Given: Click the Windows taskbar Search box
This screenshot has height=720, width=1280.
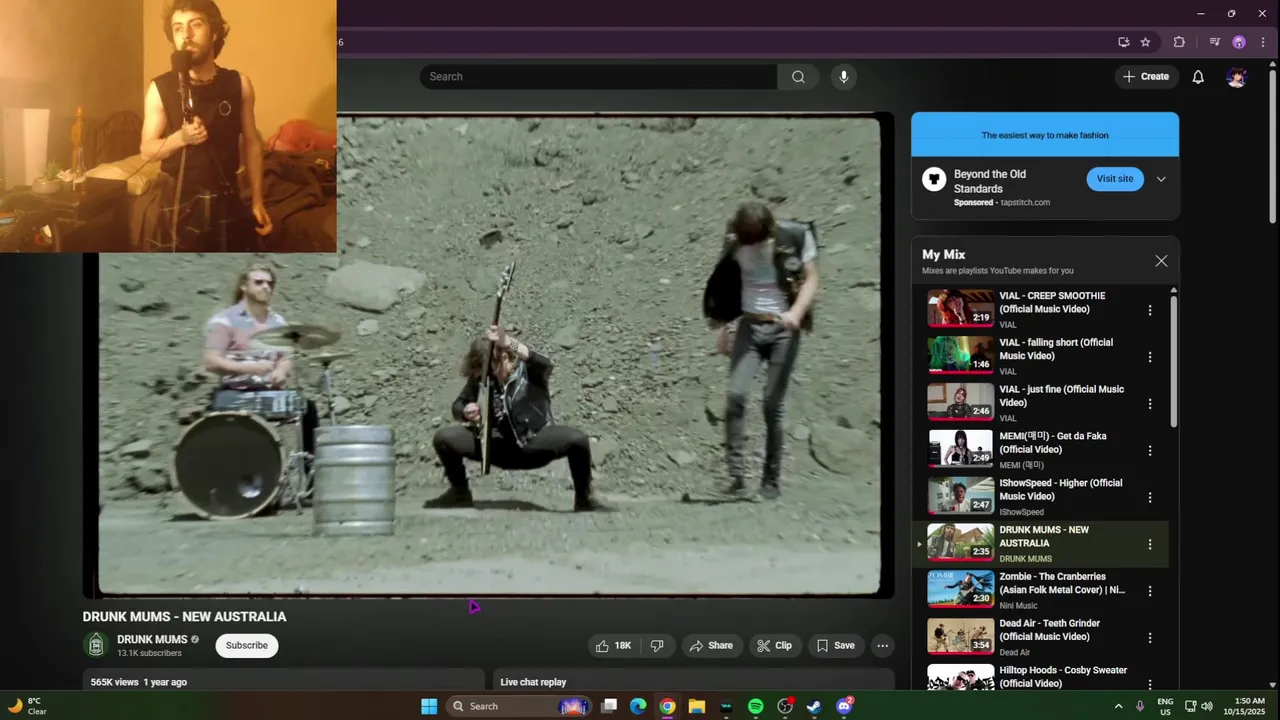Looking at the screenshot, I should [517, 706].
